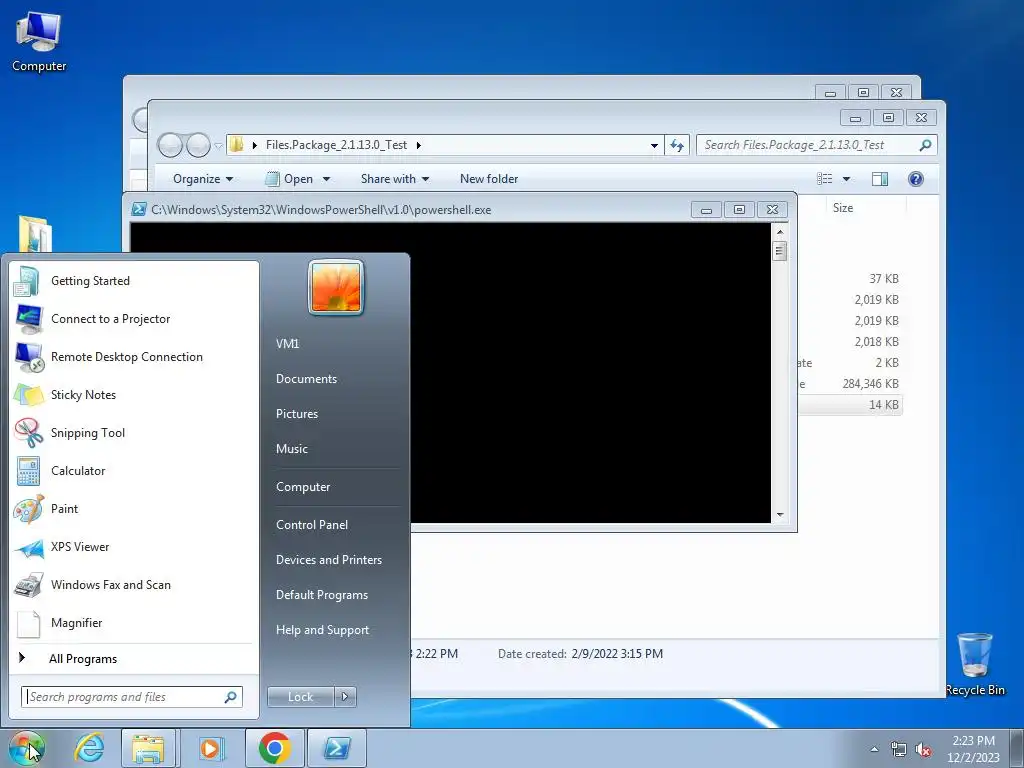Click the muted volume tray icon
The image size is (1024, 768).
tap(923, 750)
